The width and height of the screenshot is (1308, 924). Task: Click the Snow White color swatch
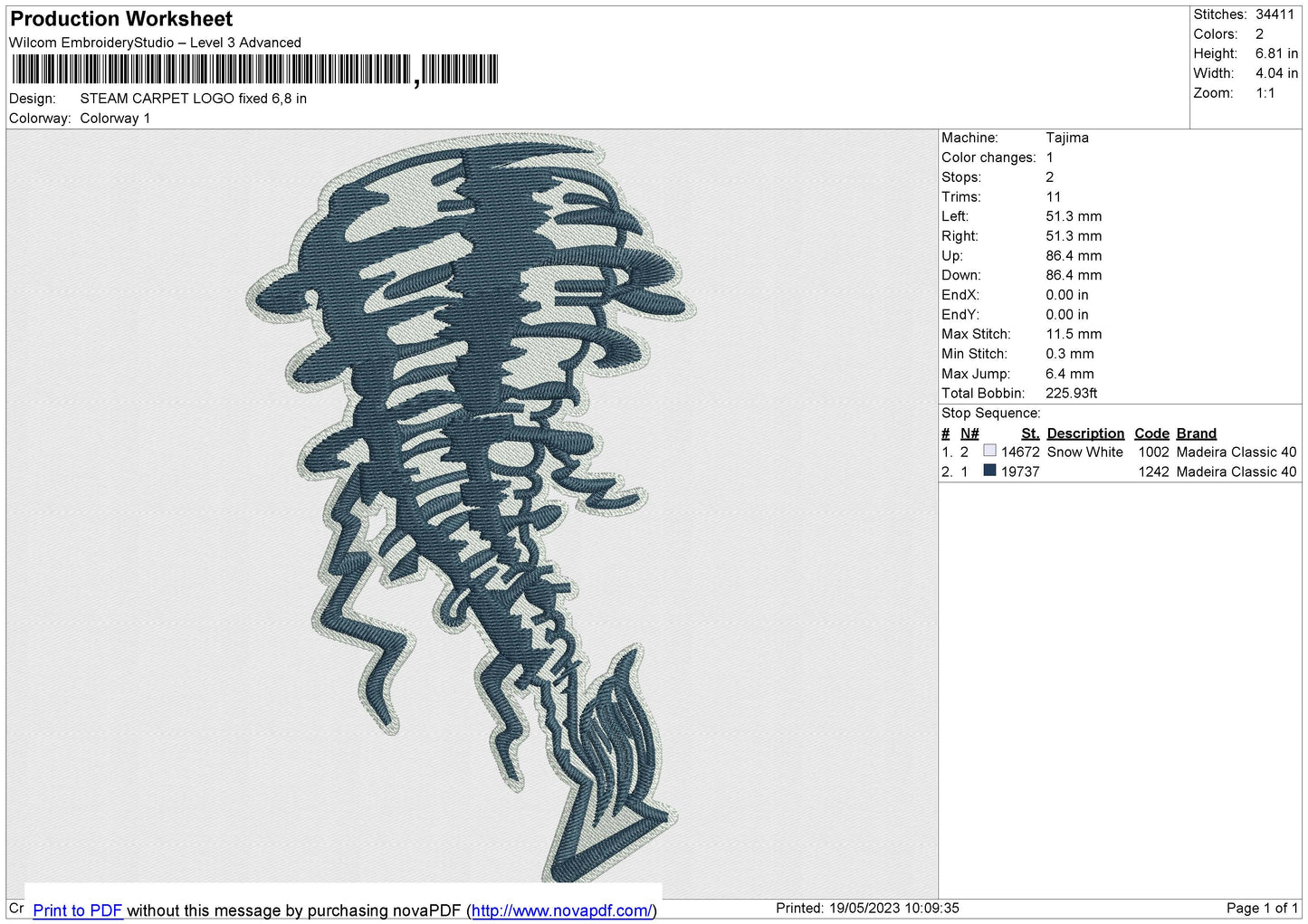pos(989,451)
